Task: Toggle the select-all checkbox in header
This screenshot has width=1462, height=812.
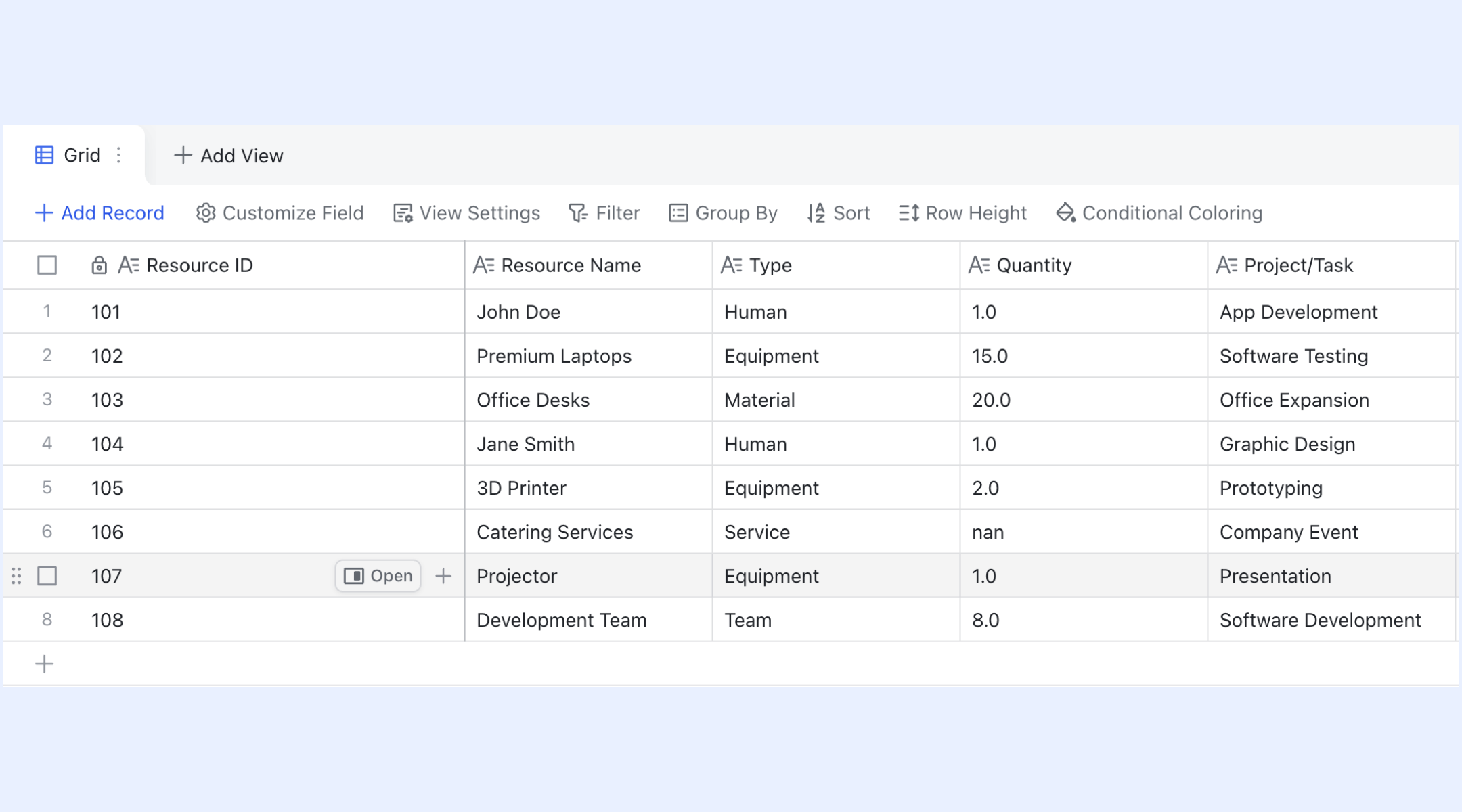Action: 47,265
